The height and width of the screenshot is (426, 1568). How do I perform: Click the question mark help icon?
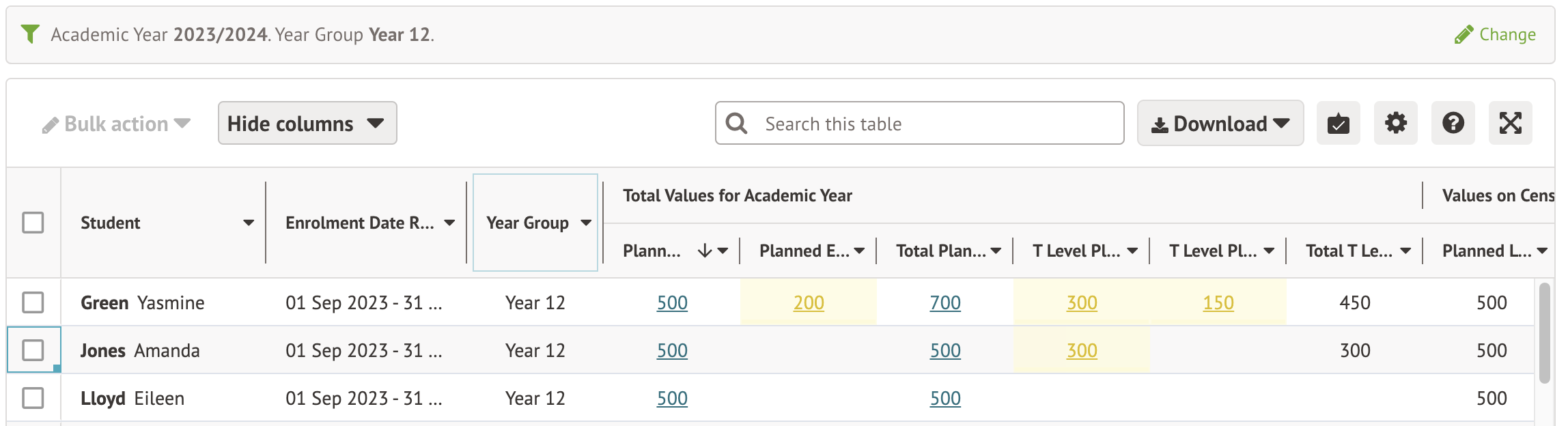coord(1453,124)
